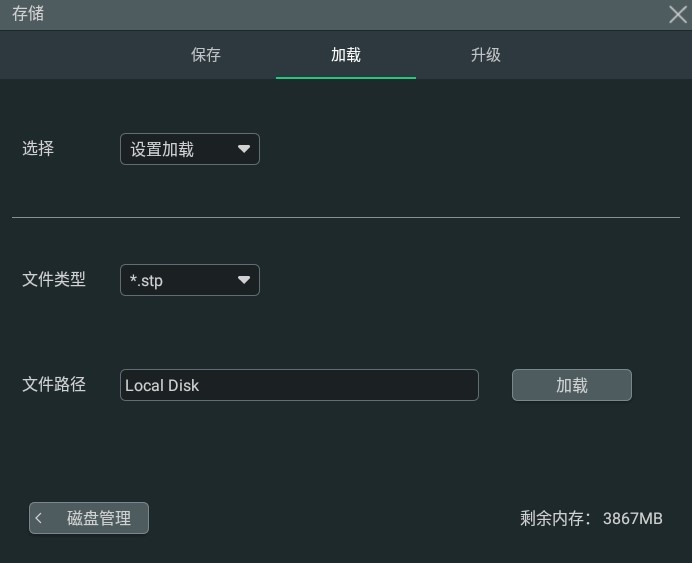Open 磁盘管理 disk management
This screenshot has height=563, width=692.
click(89, 518)
